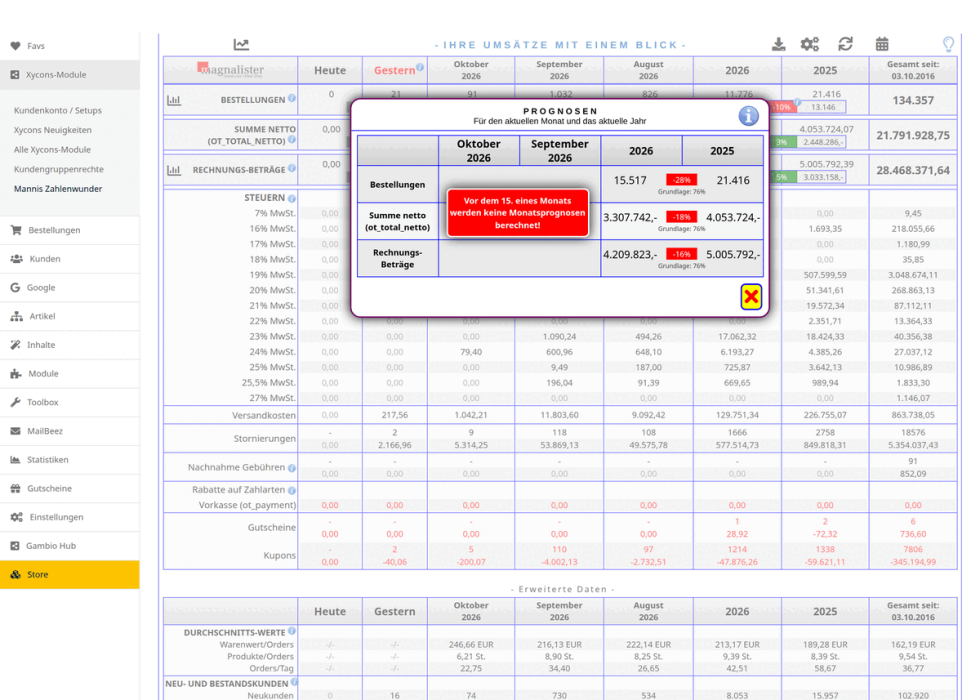Click the total invoice amount 28.468.371,64
This screenshot has width=980, height=700.
(x=912, y=171)
